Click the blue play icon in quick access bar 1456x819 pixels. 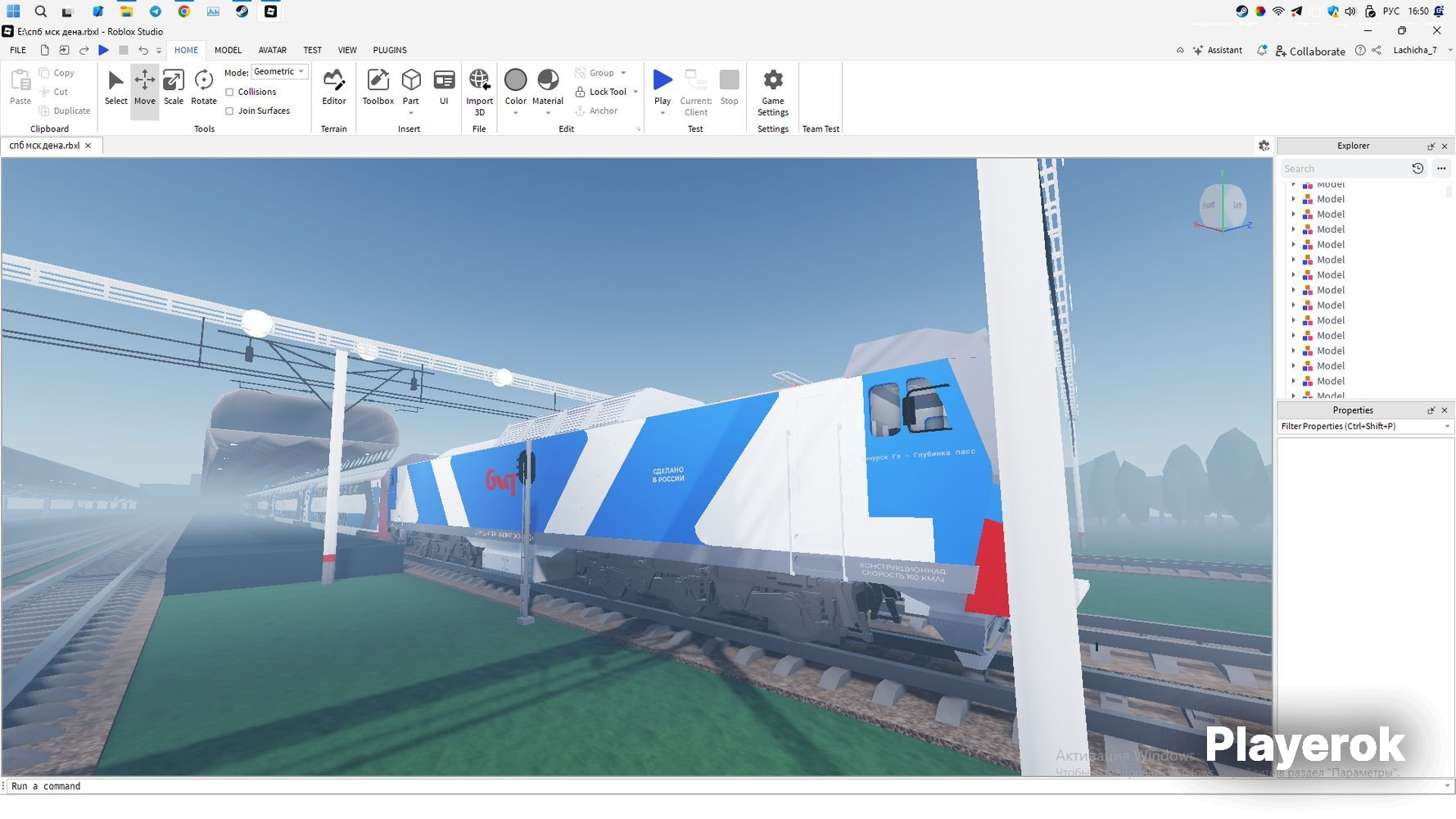pyautogui.click(x=103, y=50)
